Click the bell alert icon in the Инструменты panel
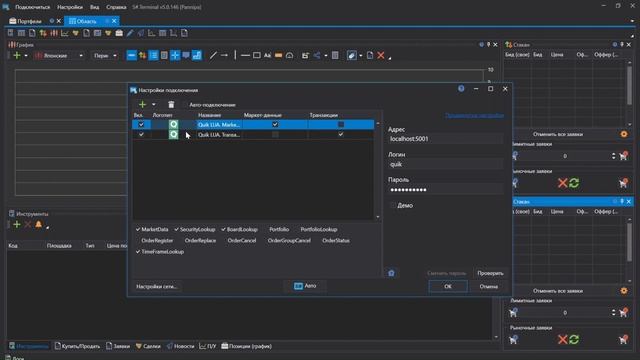This screenshot has height=360, width=640. pos(38,224)
